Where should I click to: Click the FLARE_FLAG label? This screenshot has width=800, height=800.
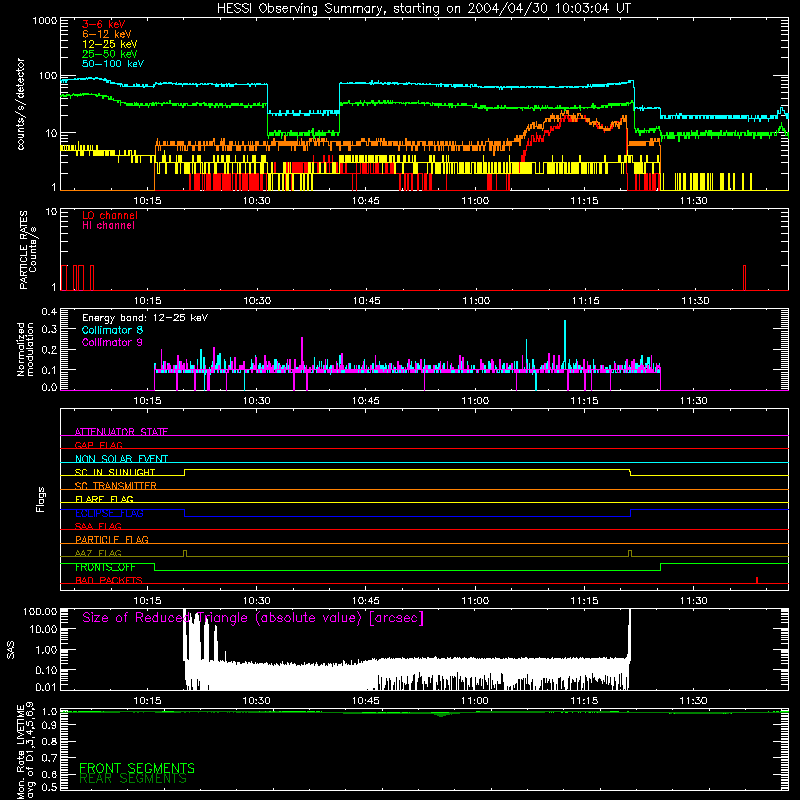pyautogui.click(x=104, y=499)
